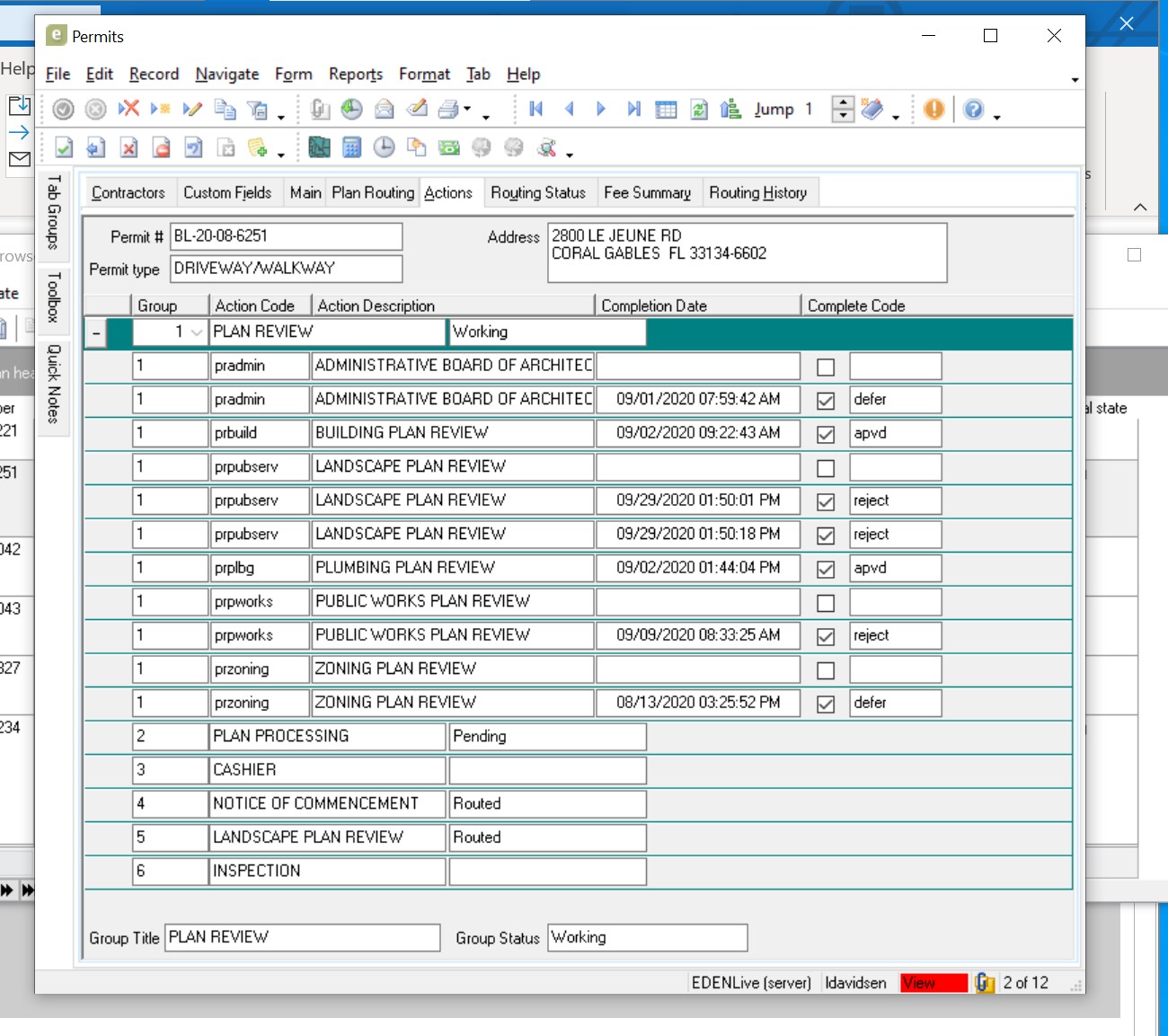Go to the last record using navigation arrow

pyautogui.click(x=633, y=110)
